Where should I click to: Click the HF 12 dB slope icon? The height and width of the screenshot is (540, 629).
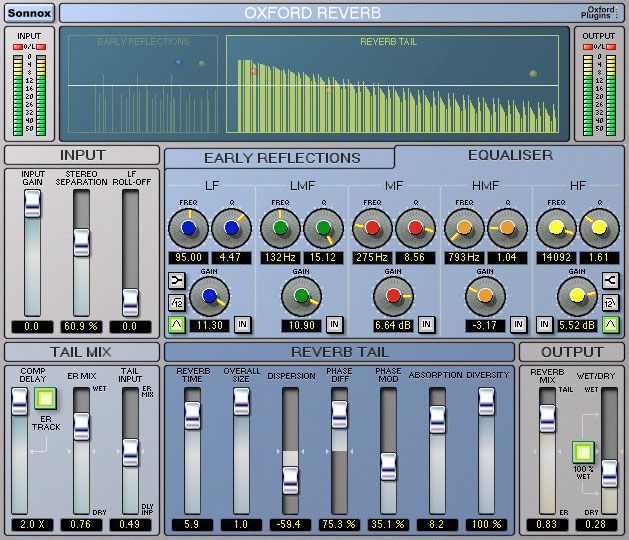pyautogui.click(x=610, y=304)
